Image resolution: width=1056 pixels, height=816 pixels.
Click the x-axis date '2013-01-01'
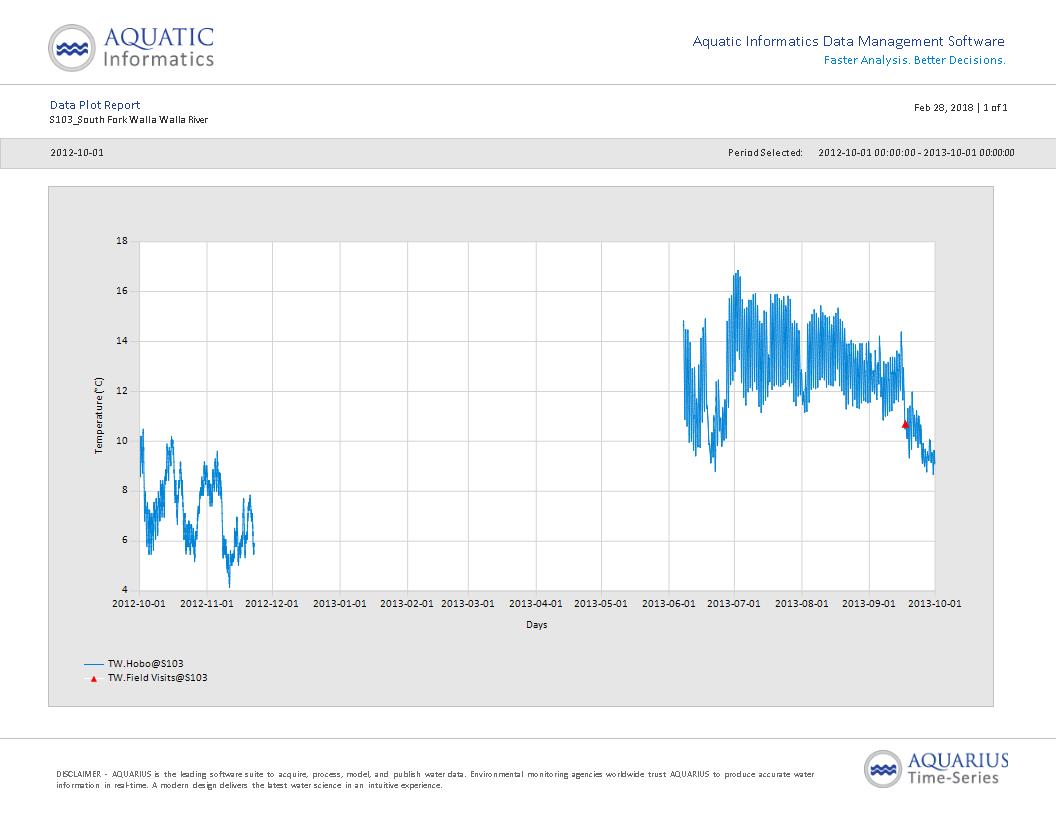340,603
